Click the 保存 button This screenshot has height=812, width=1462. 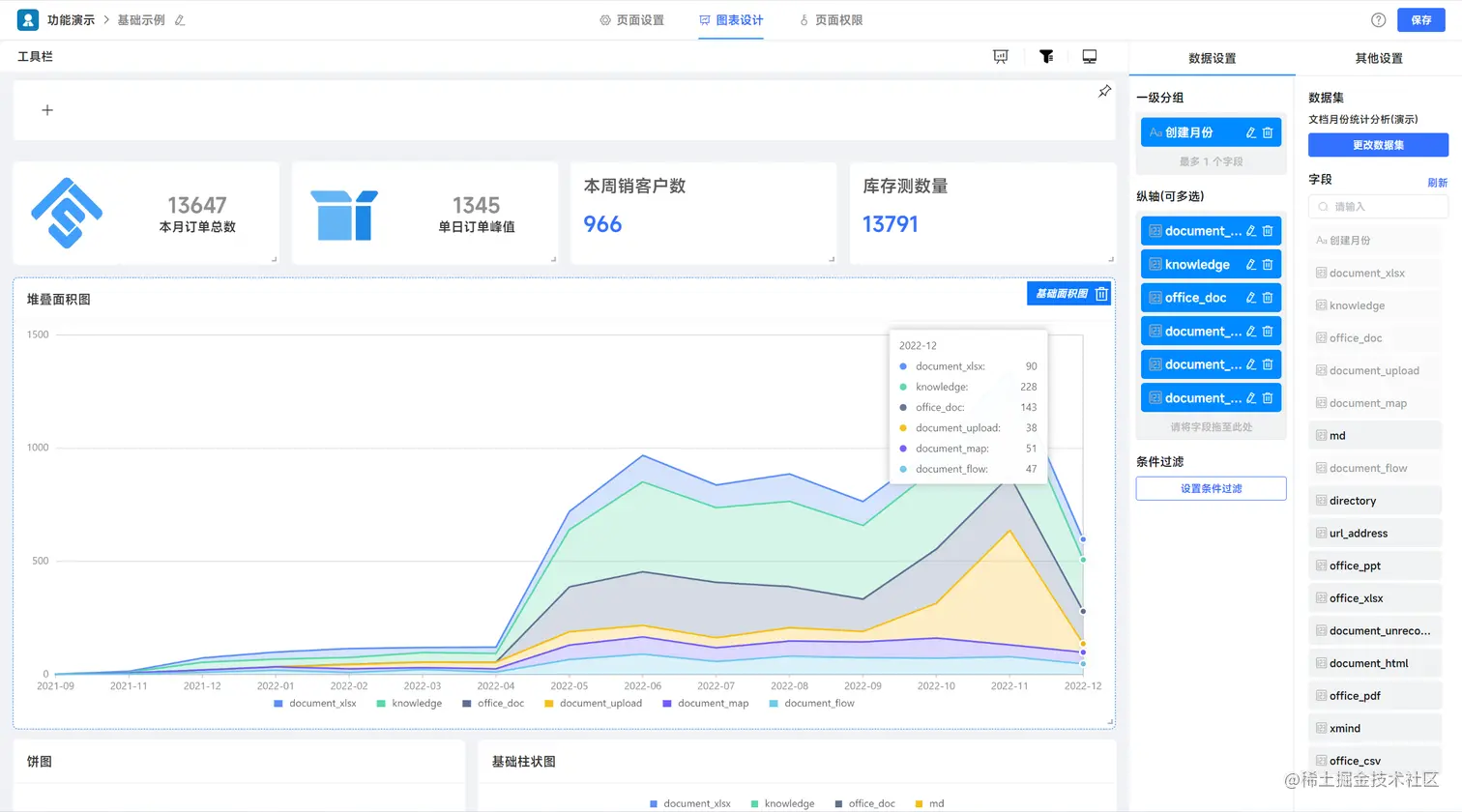click(x=1421, y=20)
